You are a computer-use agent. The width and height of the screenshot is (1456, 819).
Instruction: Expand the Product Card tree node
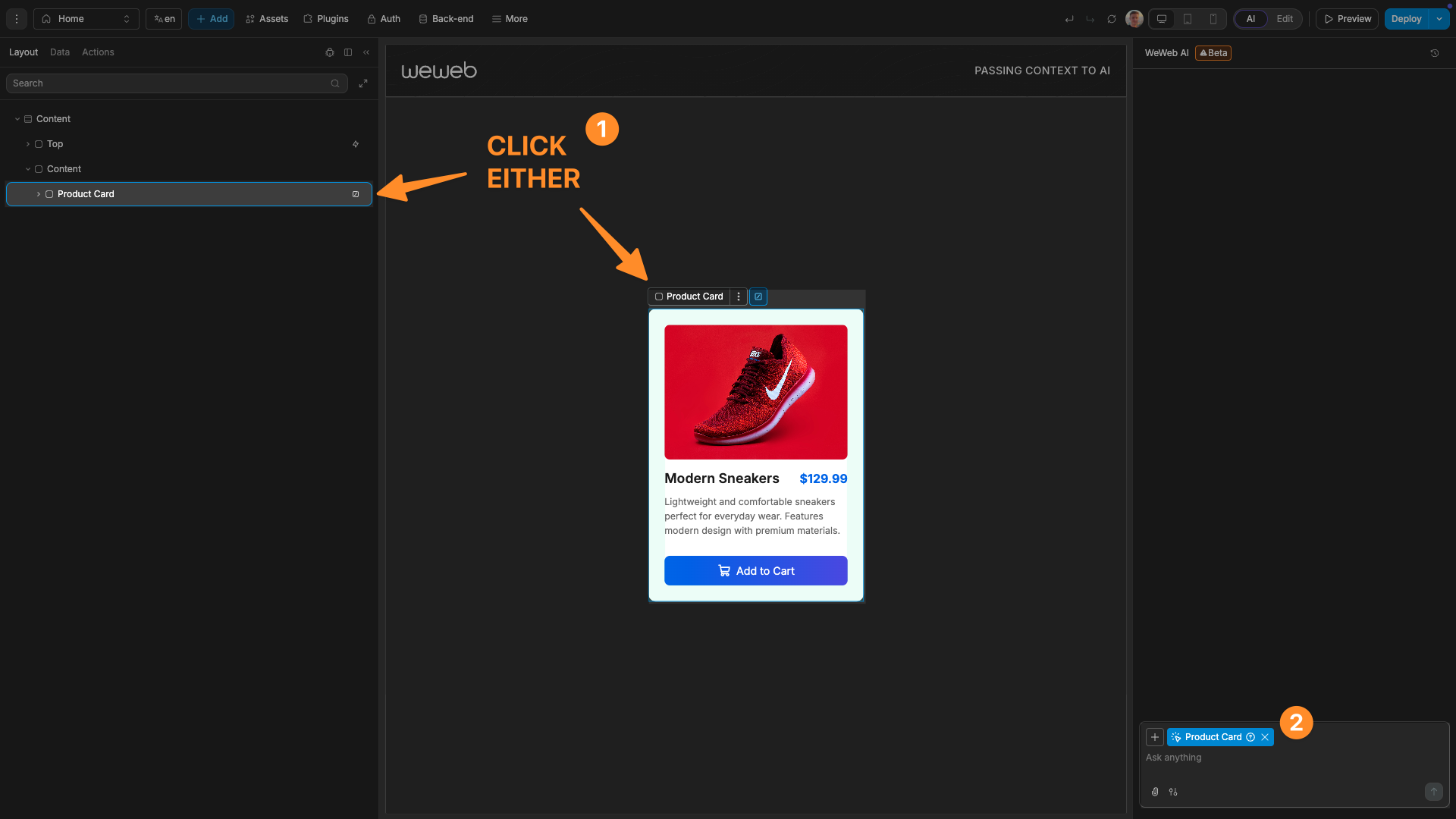point(39,194)
